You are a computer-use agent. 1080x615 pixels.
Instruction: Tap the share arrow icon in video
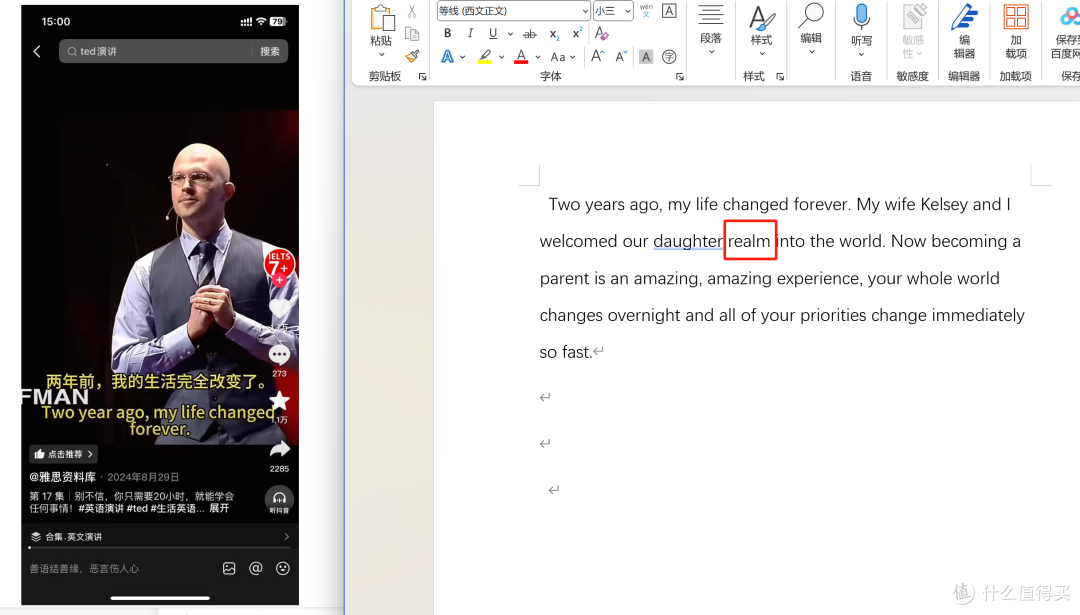tap(279, 450)
